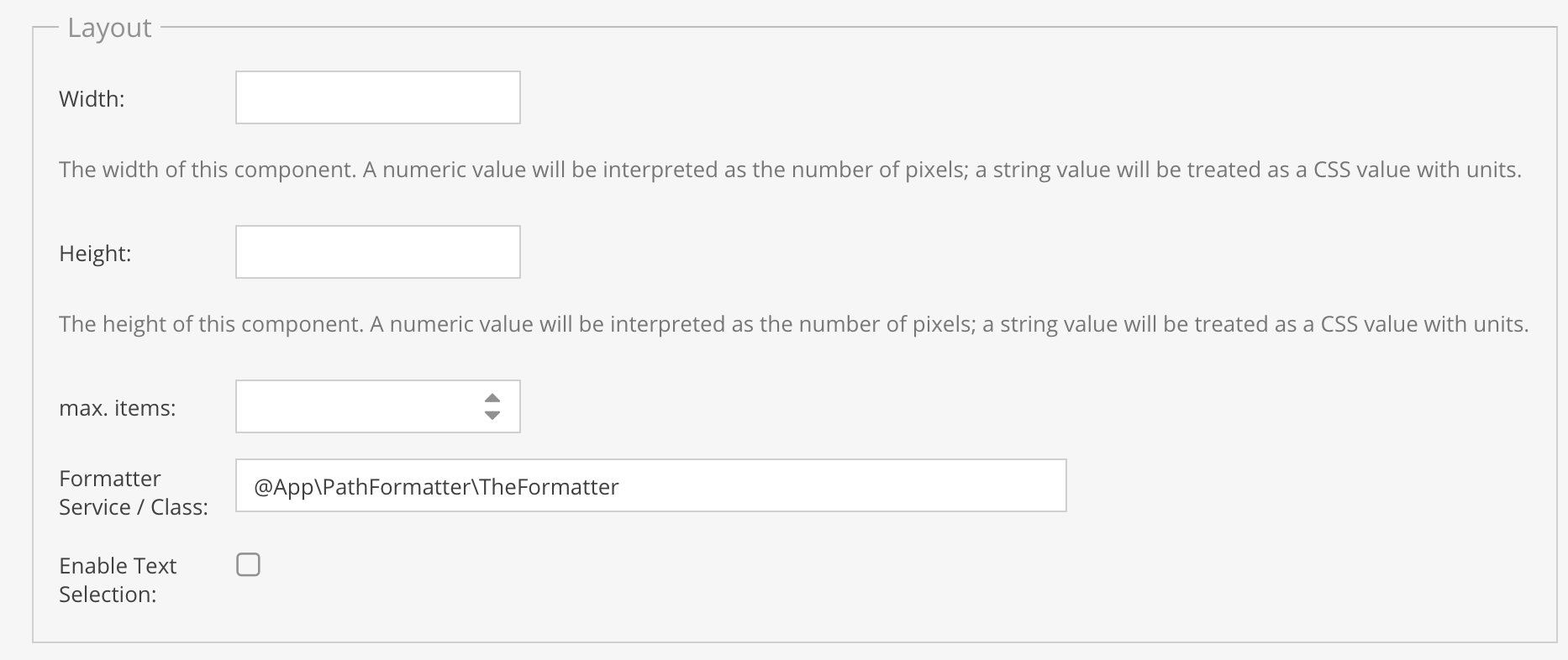Click 'TheFormatter' text inside the formatter field
This screenshot has width=1568, height=660.
point(550,487)
